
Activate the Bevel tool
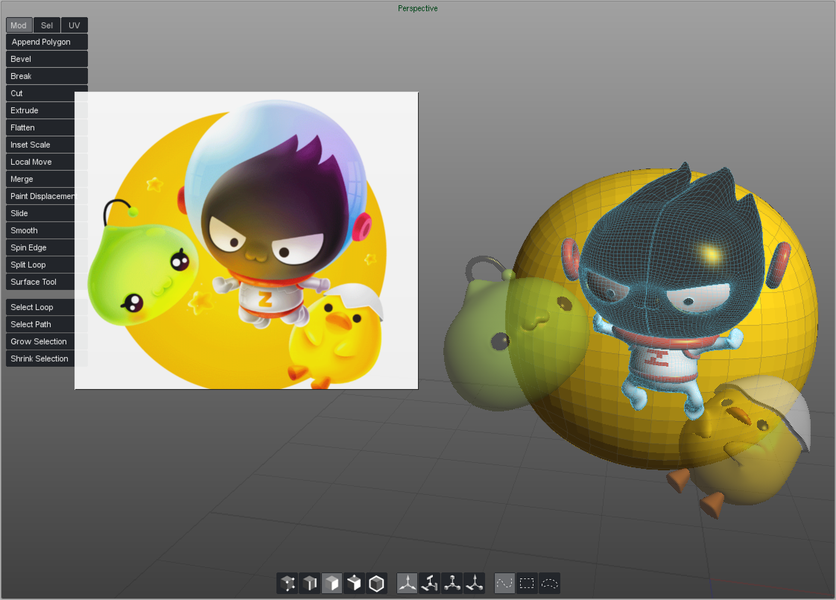(47, 59)
